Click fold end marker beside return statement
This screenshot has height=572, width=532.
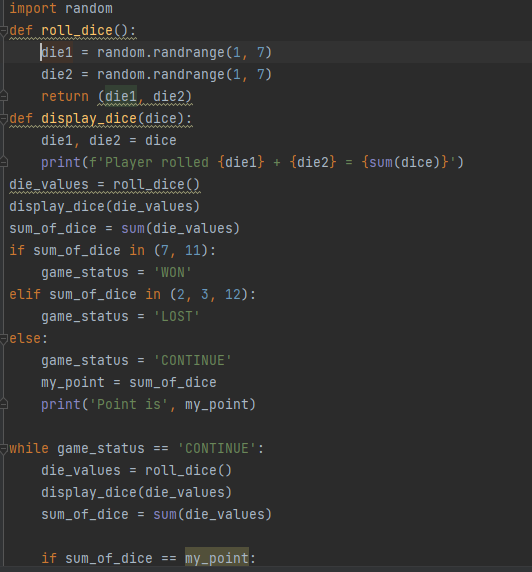[4, 96]
